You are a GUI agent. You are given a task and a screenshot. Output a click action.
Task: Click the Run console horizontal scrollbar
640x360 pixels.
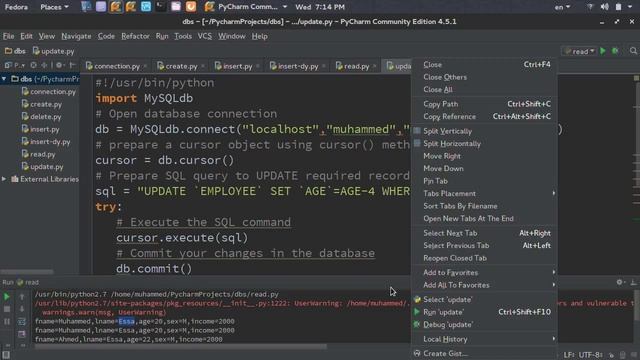[x=180, y=347]
